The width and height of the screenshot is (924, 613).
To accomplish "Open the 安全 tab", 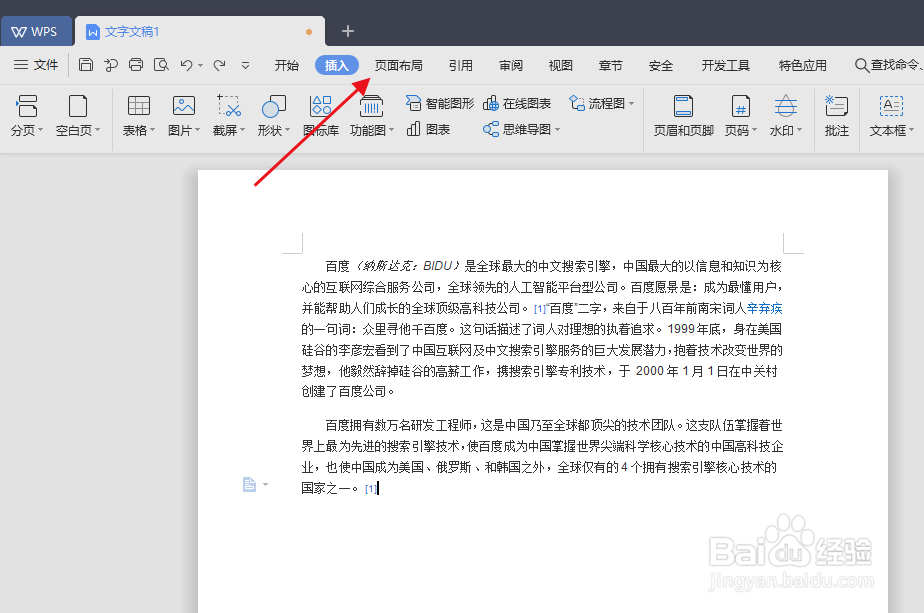I will pyautogui.click(x=661, y=65).
